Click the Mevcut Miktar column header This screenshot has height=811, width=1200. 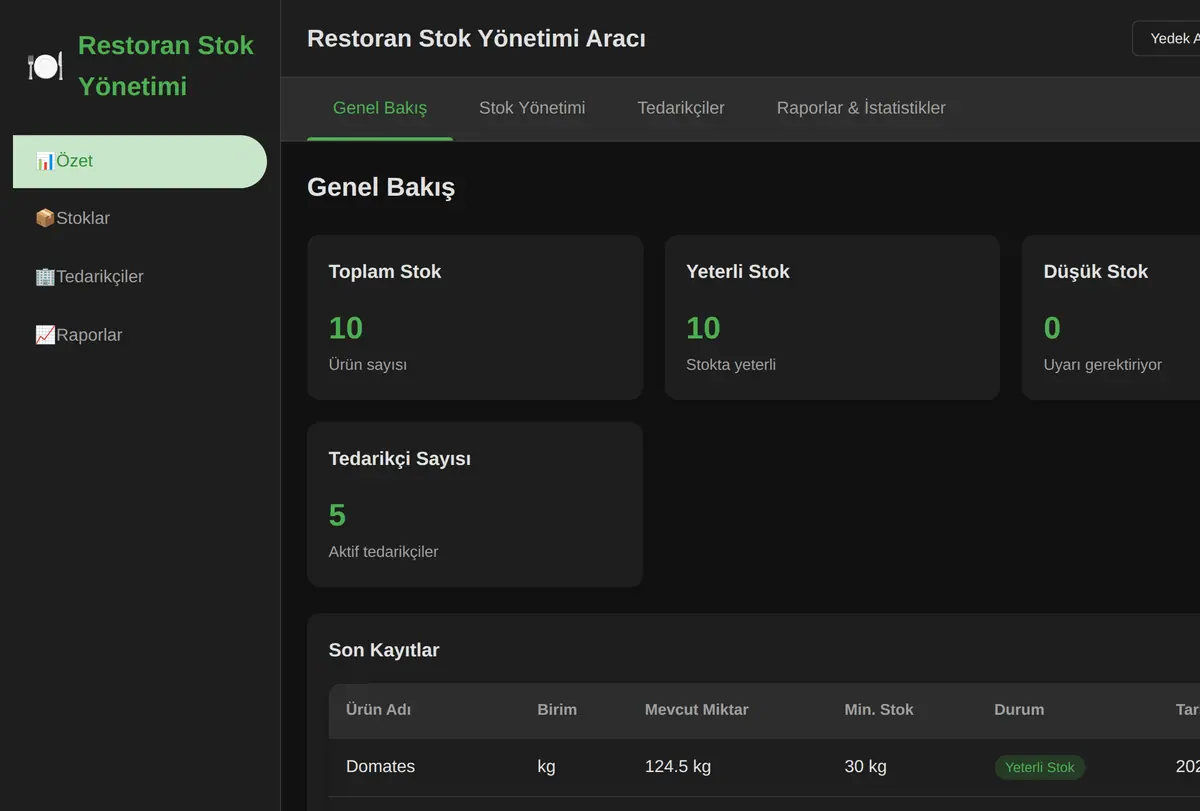click(697, 710)
